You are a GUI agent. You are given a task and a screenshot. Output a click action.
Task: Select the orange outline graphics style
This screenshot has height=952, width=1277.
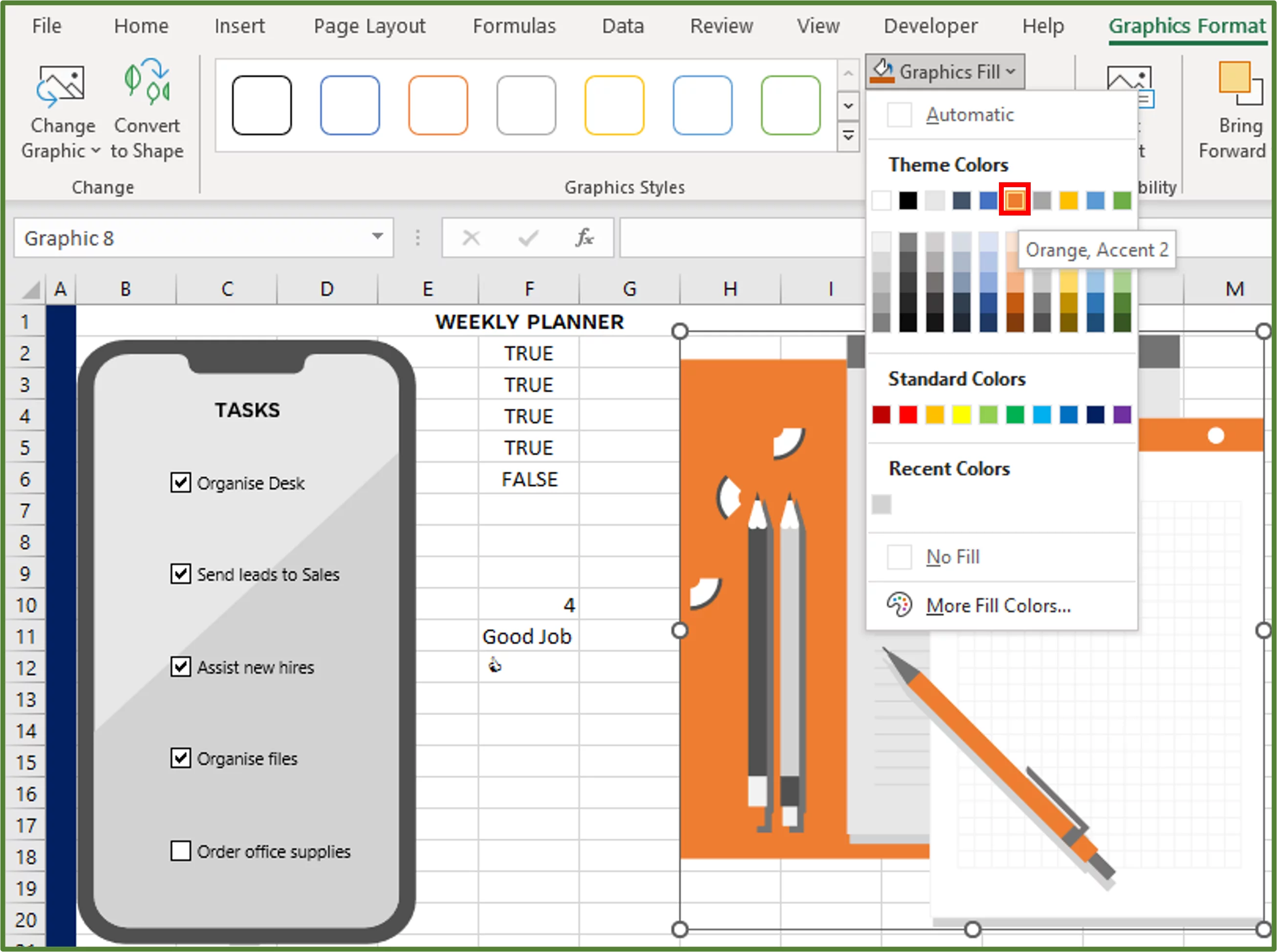437,106
